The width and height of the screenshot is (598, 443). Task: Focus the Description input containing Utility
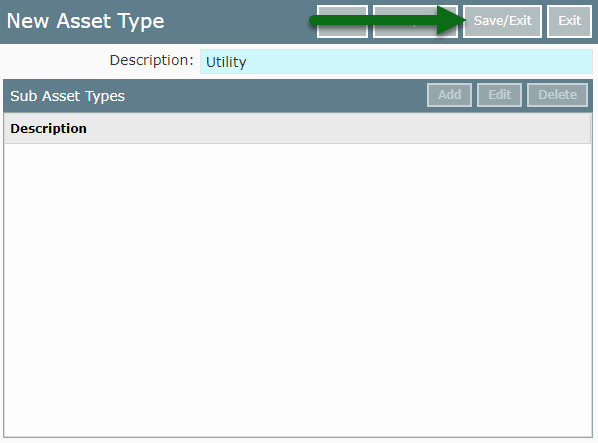coord(396,61)
